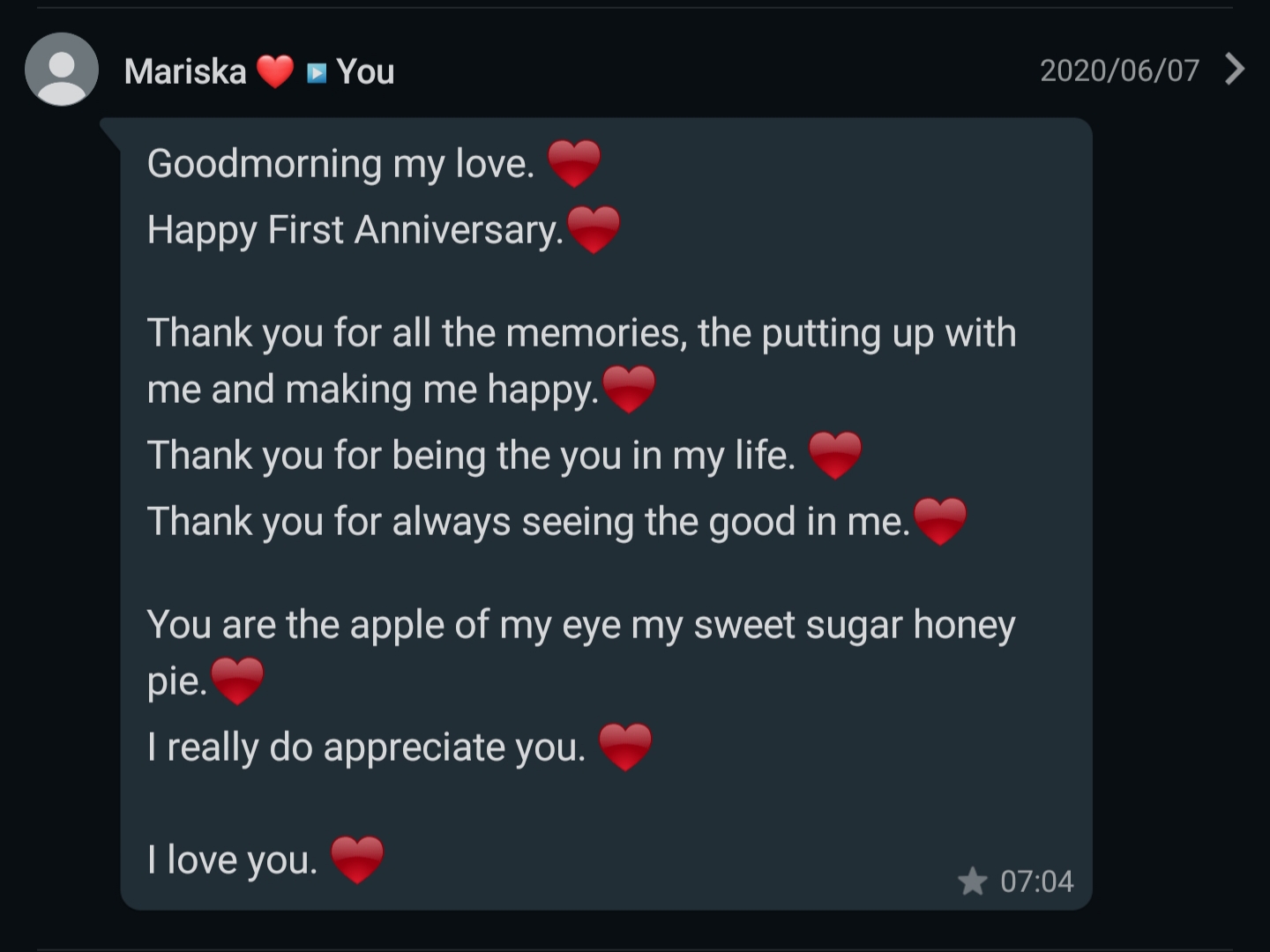
Task: Click the star icon next to 07:04
Action: [972, 881]
